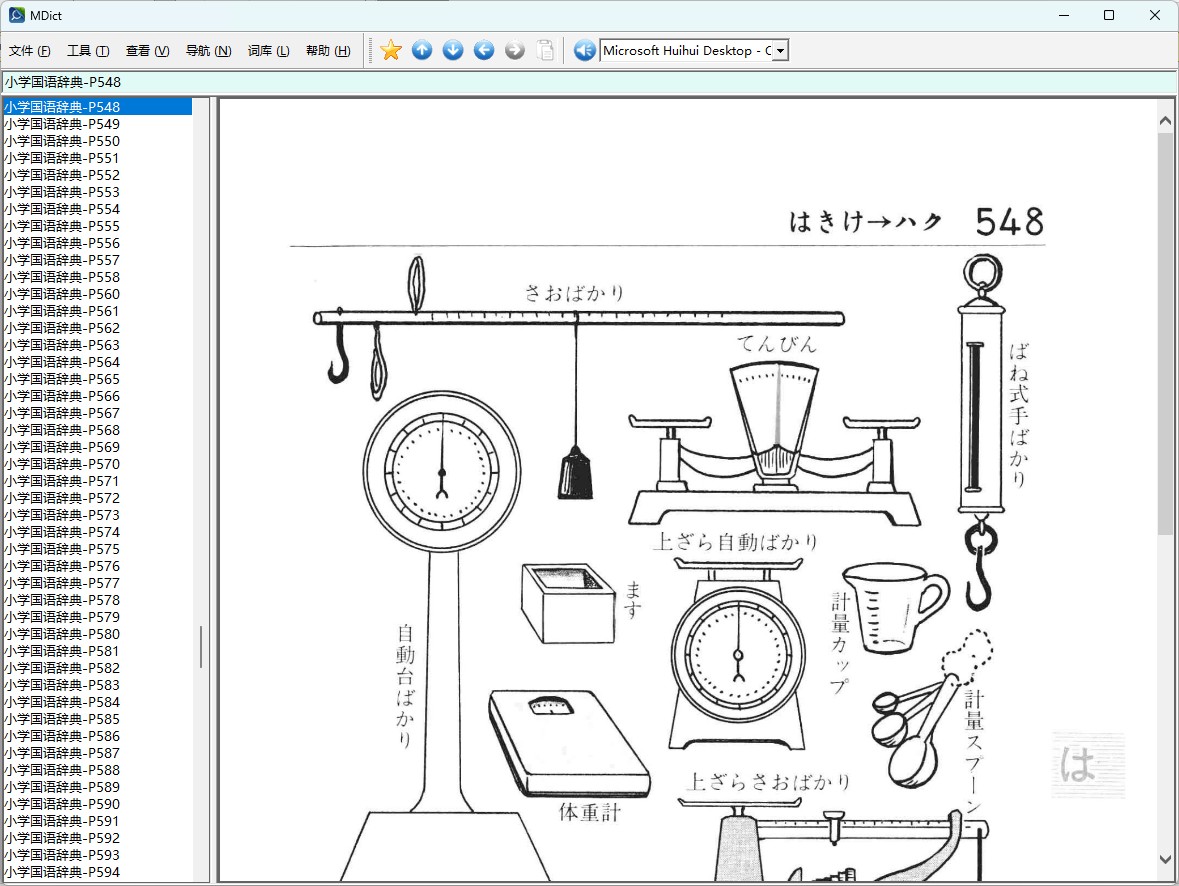1179x886 pixels.
Task: Select entry 小学国语辞典-P582
Action: click(x=97, y=668)
